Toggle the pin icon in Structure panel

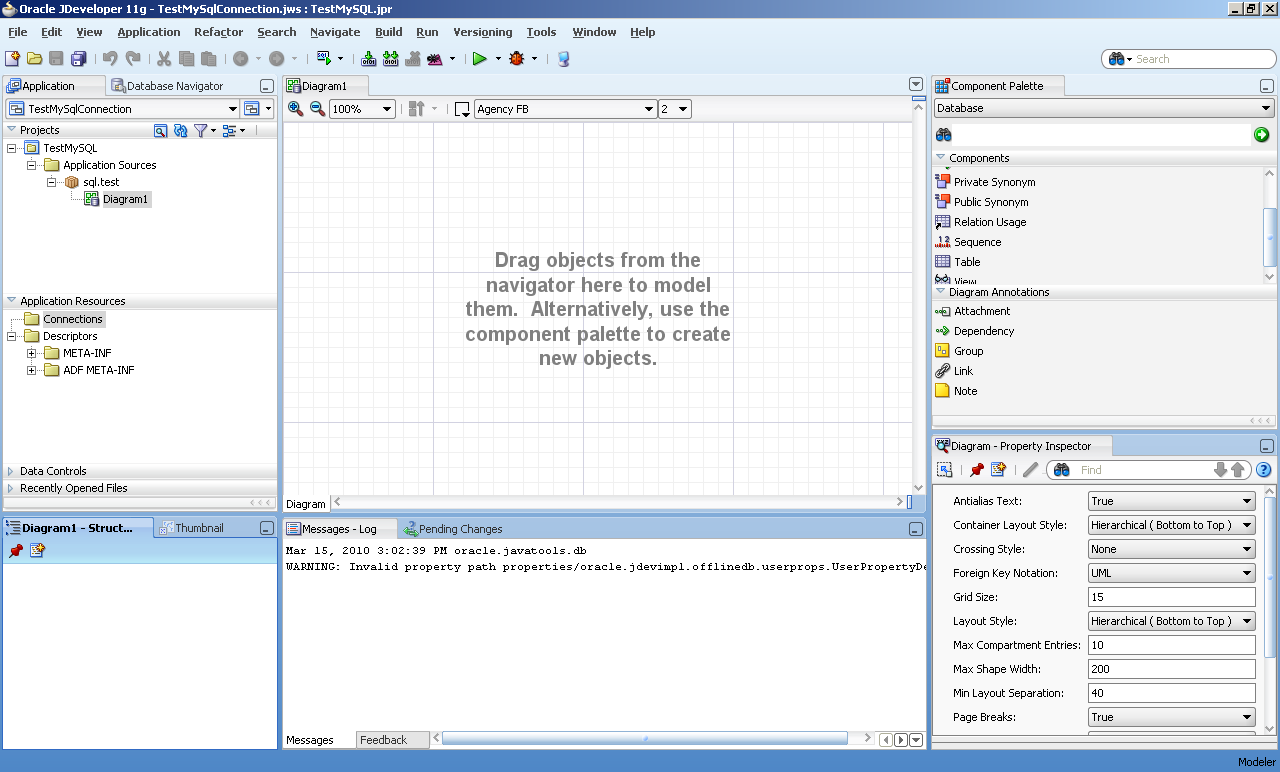pyautogui.click(x=16, y=551)
